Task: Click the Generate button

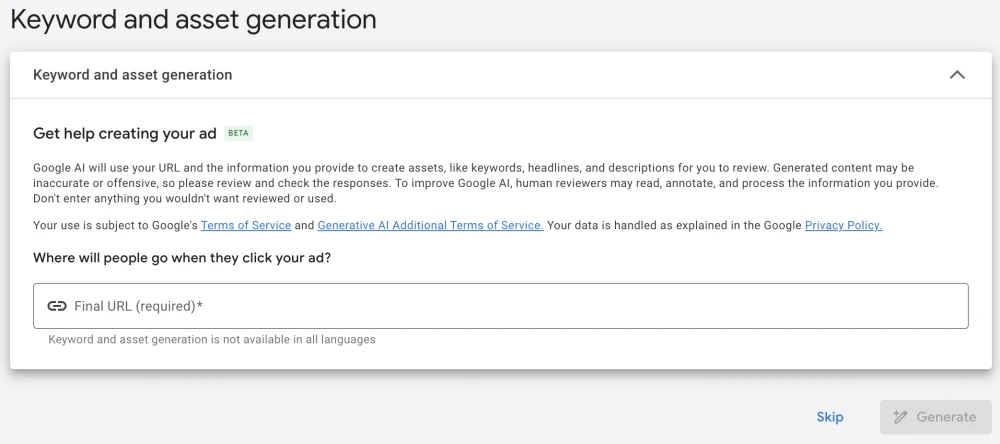Action: click(x=936, y=417)
